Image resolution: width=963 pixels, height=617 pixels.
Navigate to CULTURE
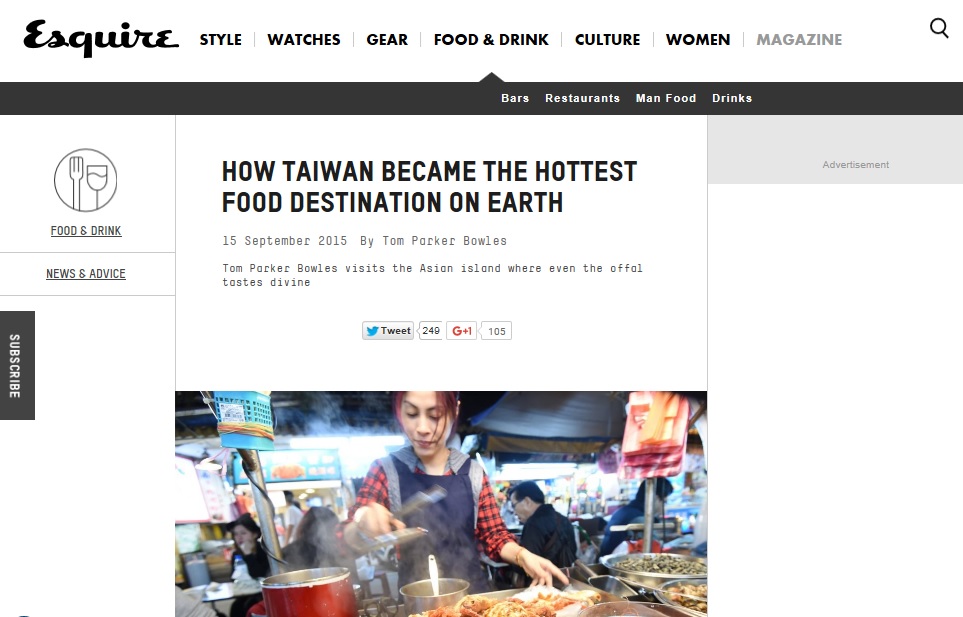pyautogui.click(x=607, y=40)
